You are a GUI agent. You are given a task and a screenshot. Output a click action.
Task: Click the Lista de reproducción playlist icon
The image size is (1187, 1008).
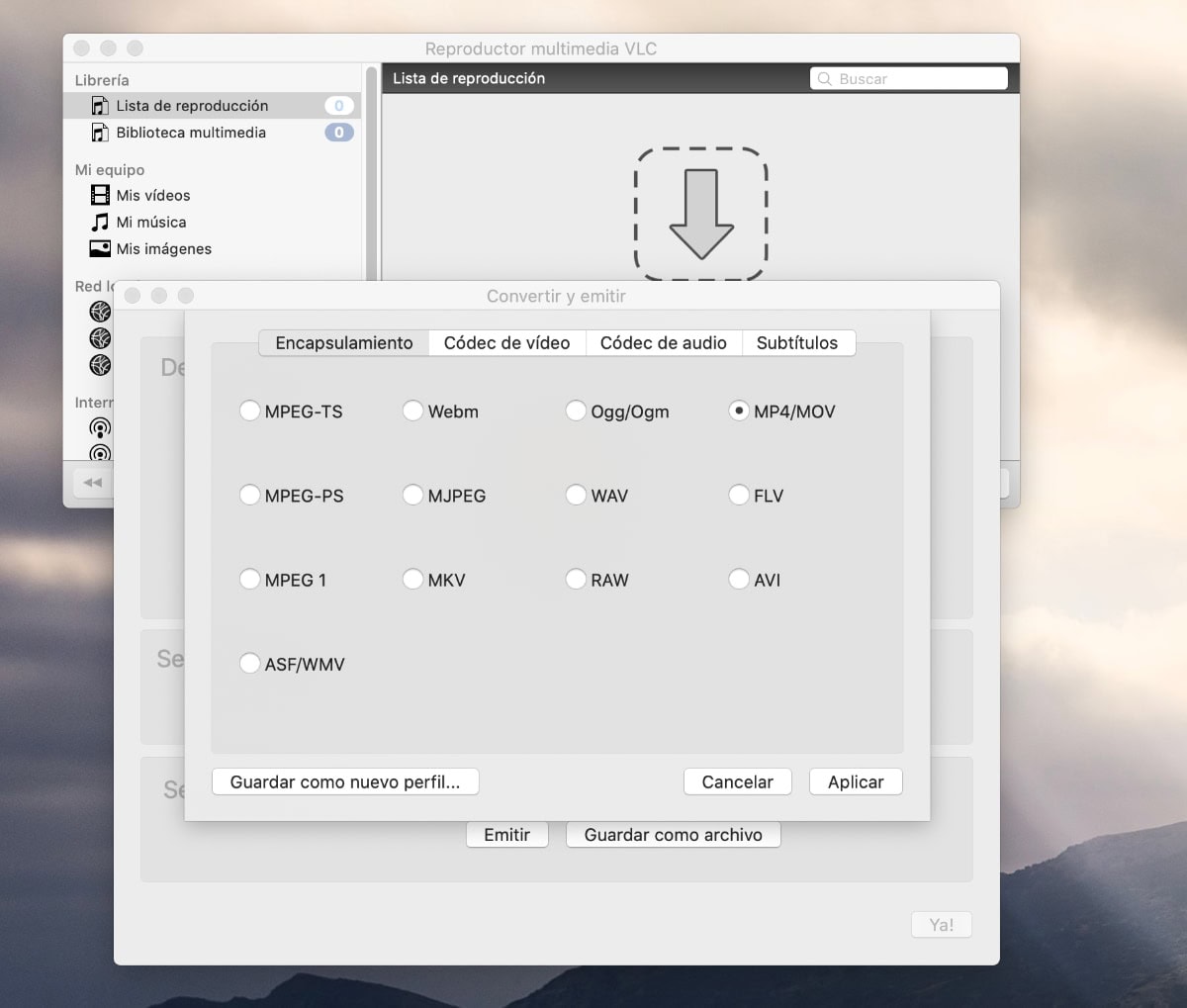click(x=100, y=106)
